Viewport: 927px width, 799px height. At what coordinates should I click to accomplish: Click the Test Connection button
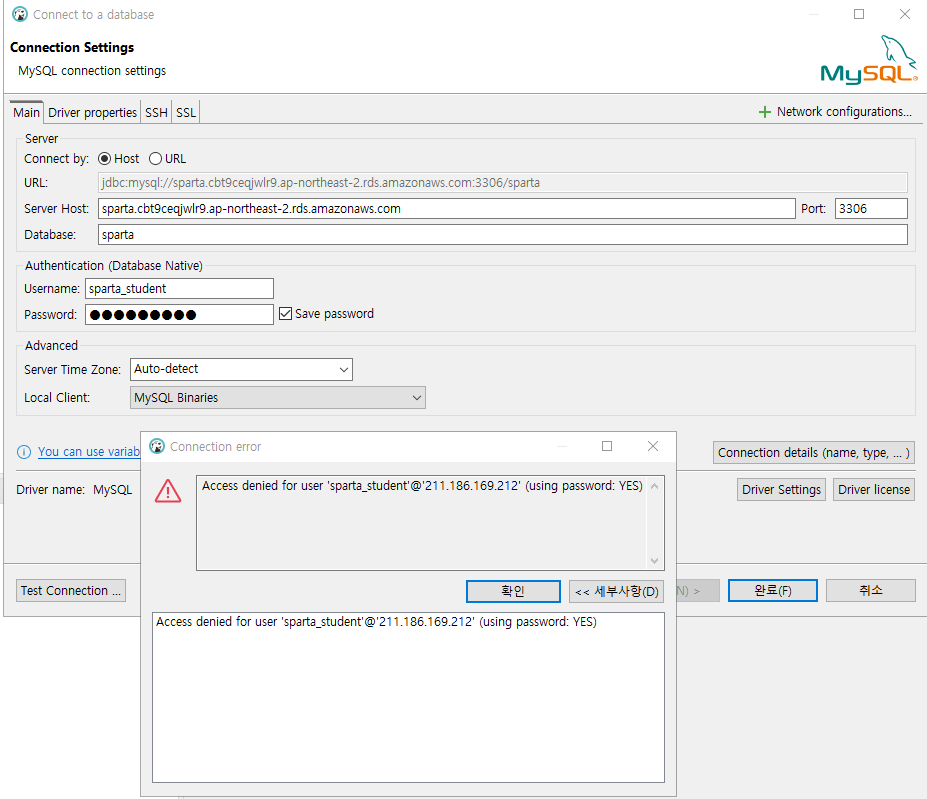point(71,590)
